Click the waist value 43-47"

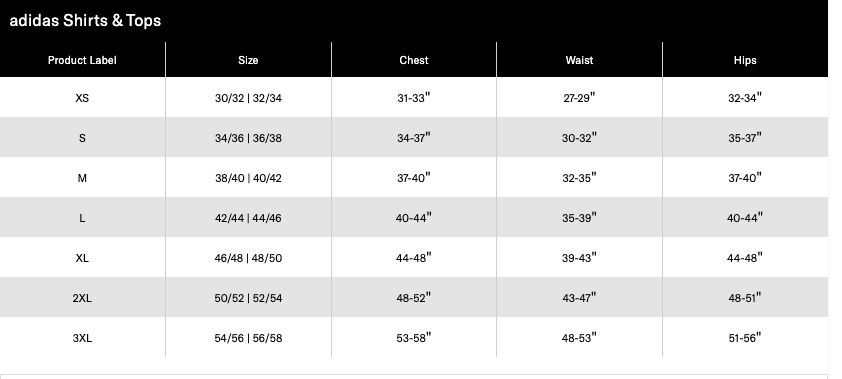click(x=579, y=298)
